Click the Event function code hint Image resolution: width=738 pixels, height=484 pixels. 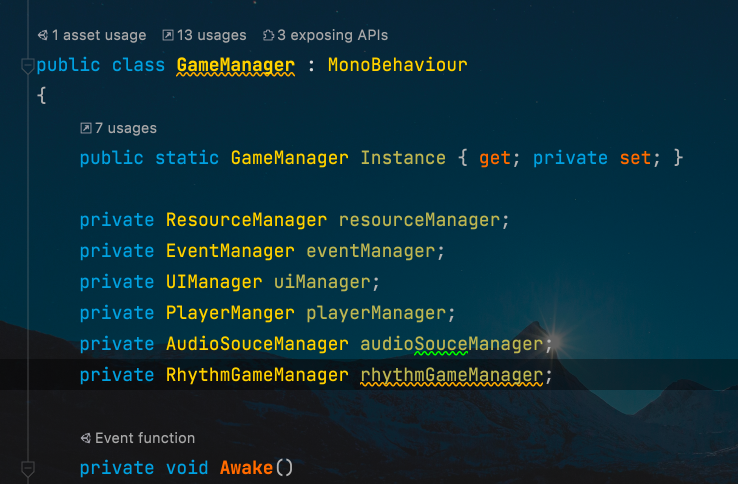tap(145, 438)
